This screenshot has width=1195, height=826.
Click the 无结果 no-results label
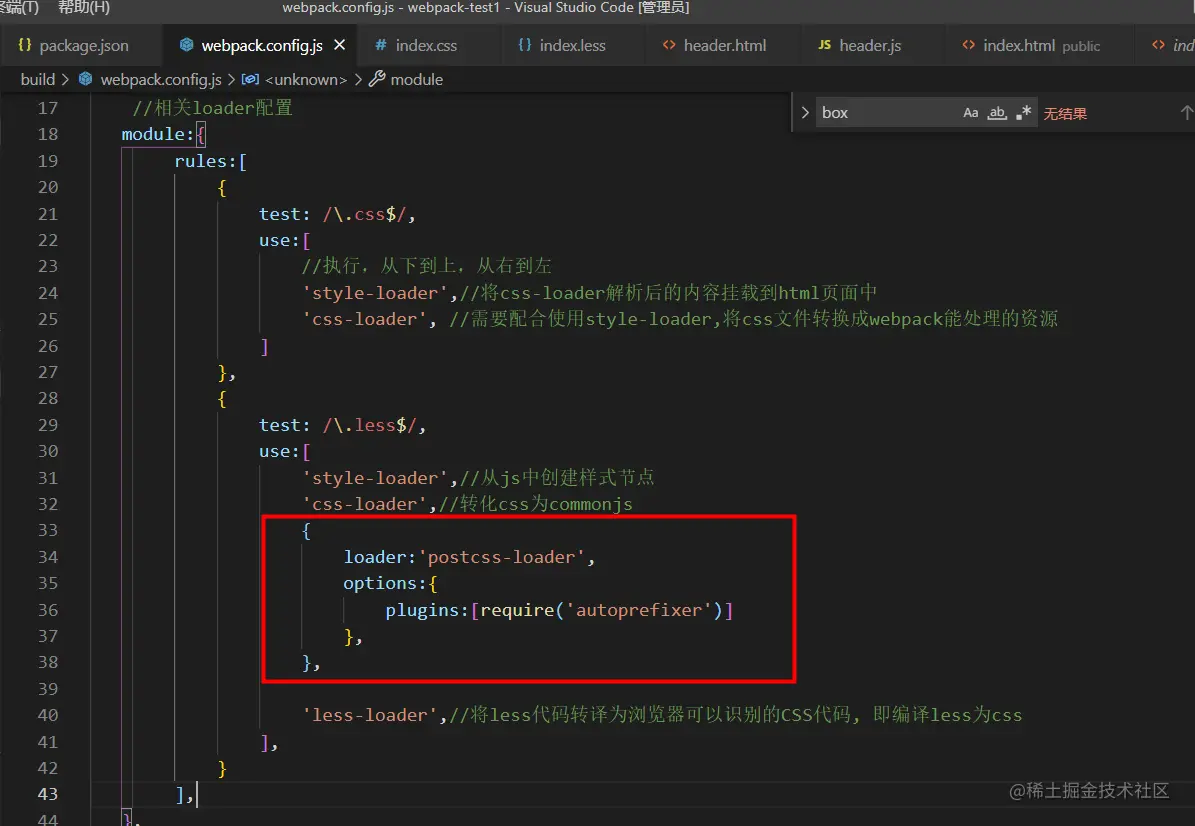[x=1065, y=114]
